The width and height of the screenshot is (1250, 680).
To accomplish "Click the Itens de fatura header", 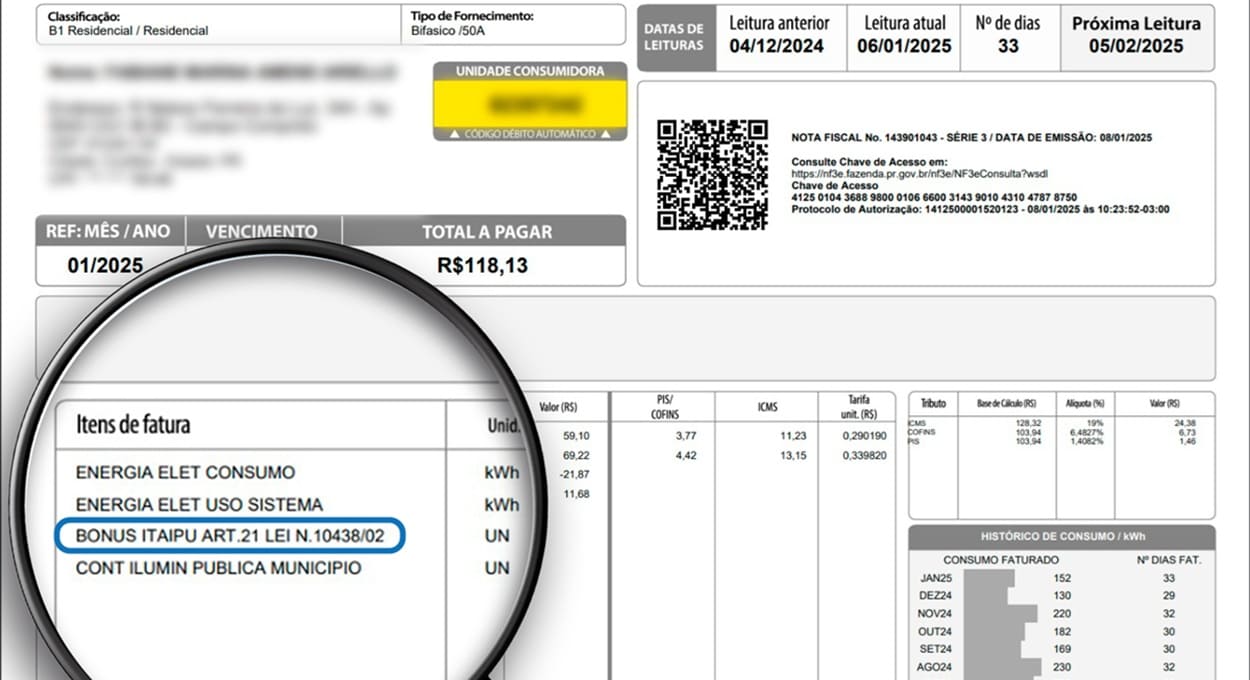I will 133,424.
